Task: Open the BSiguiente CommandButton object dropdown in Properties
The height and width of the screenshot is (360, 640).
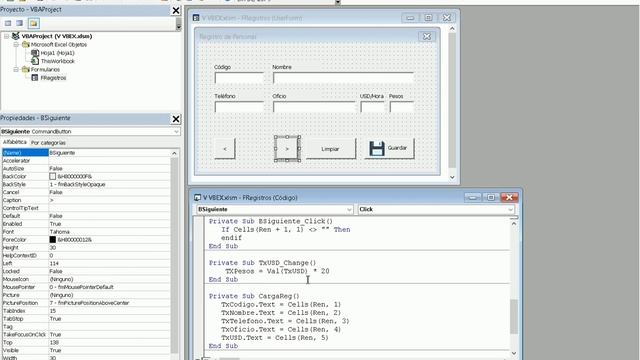Action: 176,131
